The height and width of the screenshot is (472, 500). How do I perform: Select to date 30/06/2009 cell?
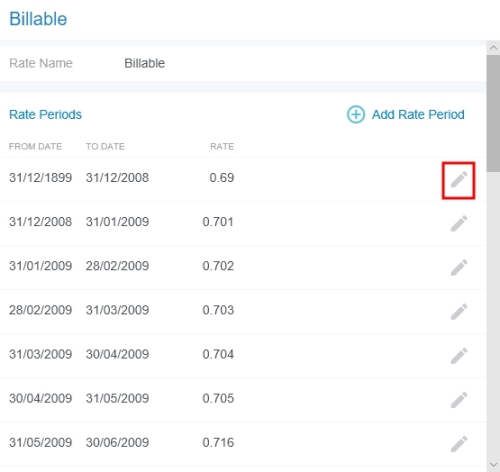click(117, 443)
